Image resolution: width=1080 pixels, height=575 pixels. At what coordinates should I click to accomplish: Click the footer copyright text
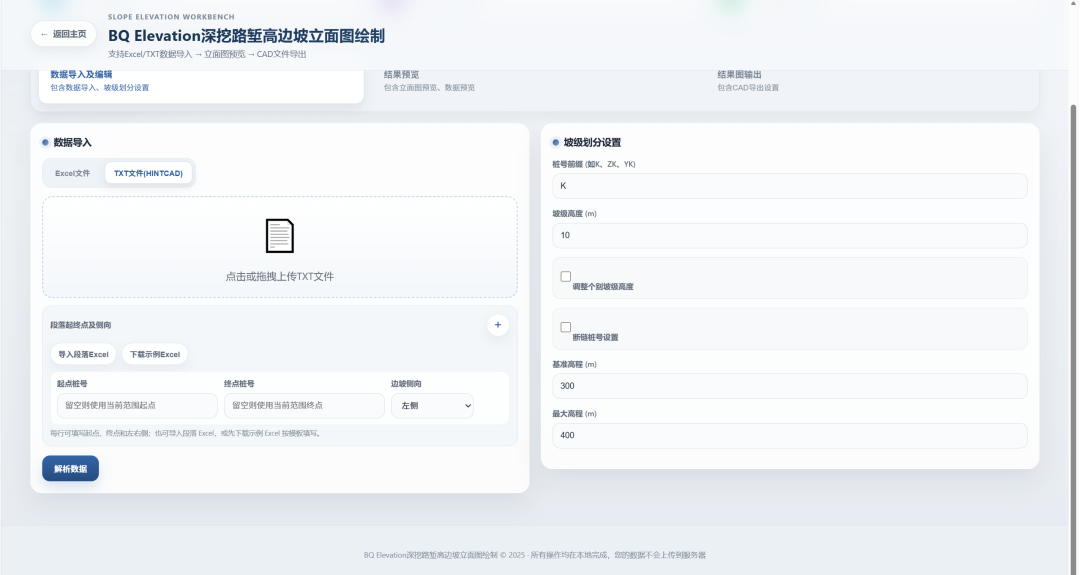[x=534, y=555]
